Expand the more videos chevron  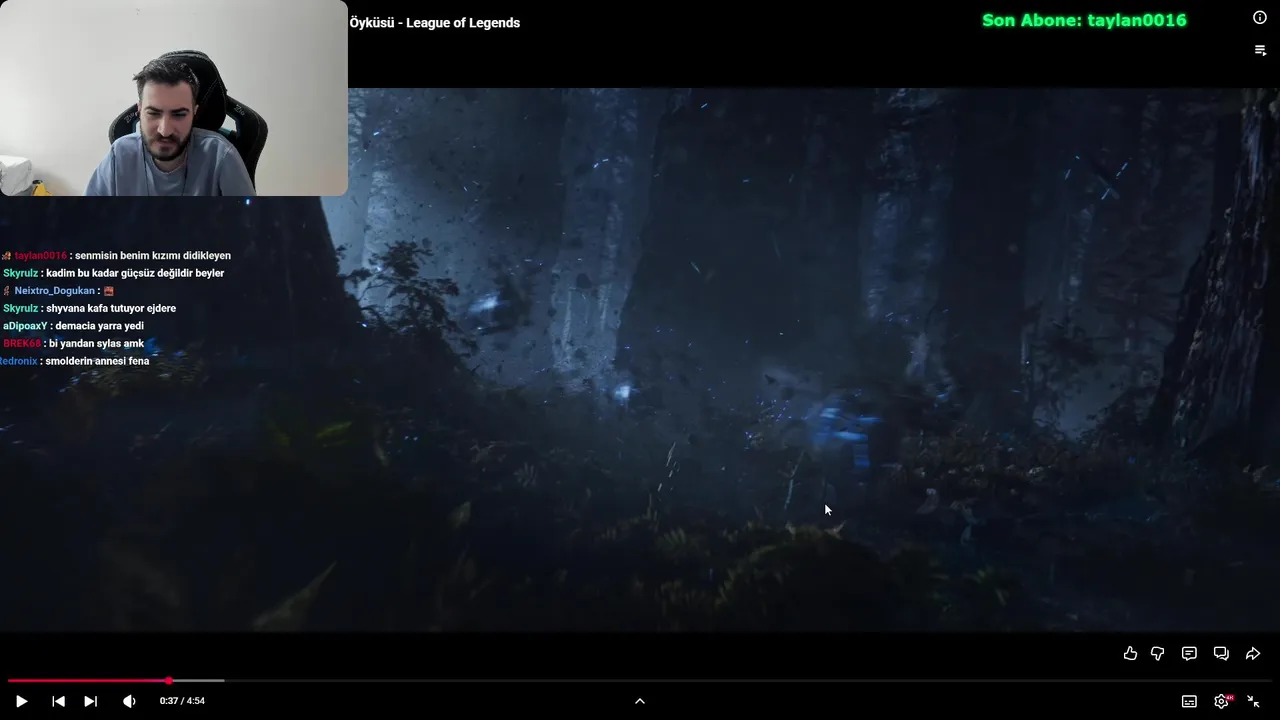point(640,701)
